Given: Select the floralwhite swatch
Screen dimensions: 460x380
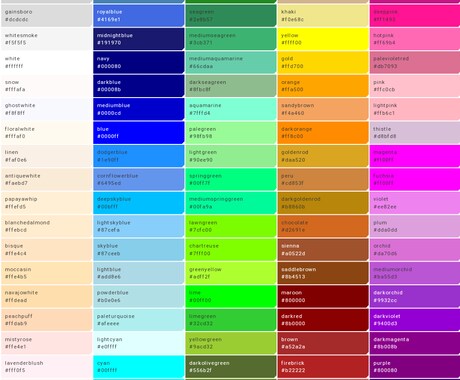Looking at the screenshot, I should click(x=46, y=133).
